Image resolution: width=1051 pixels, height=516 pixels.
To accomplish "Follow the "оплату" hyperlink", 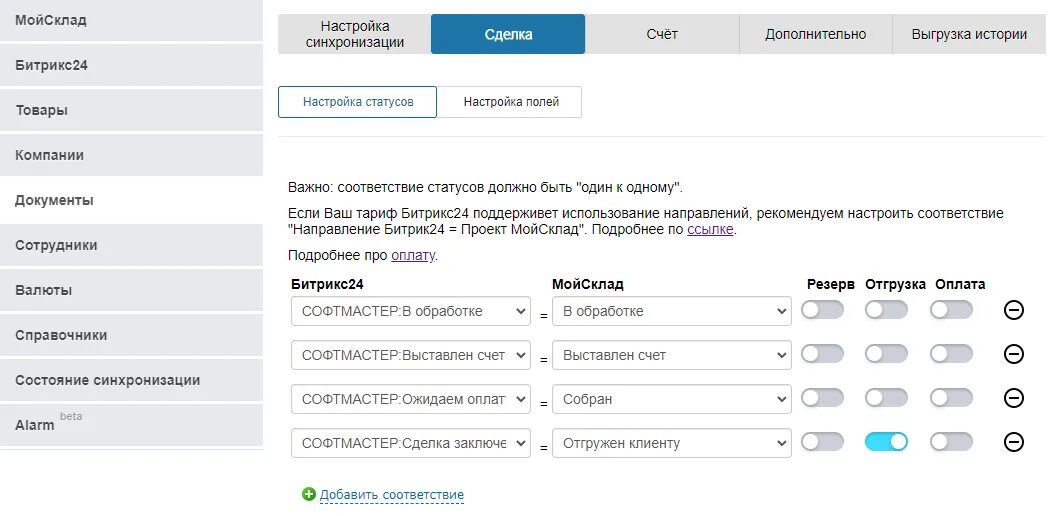I will tap(413, 255).
